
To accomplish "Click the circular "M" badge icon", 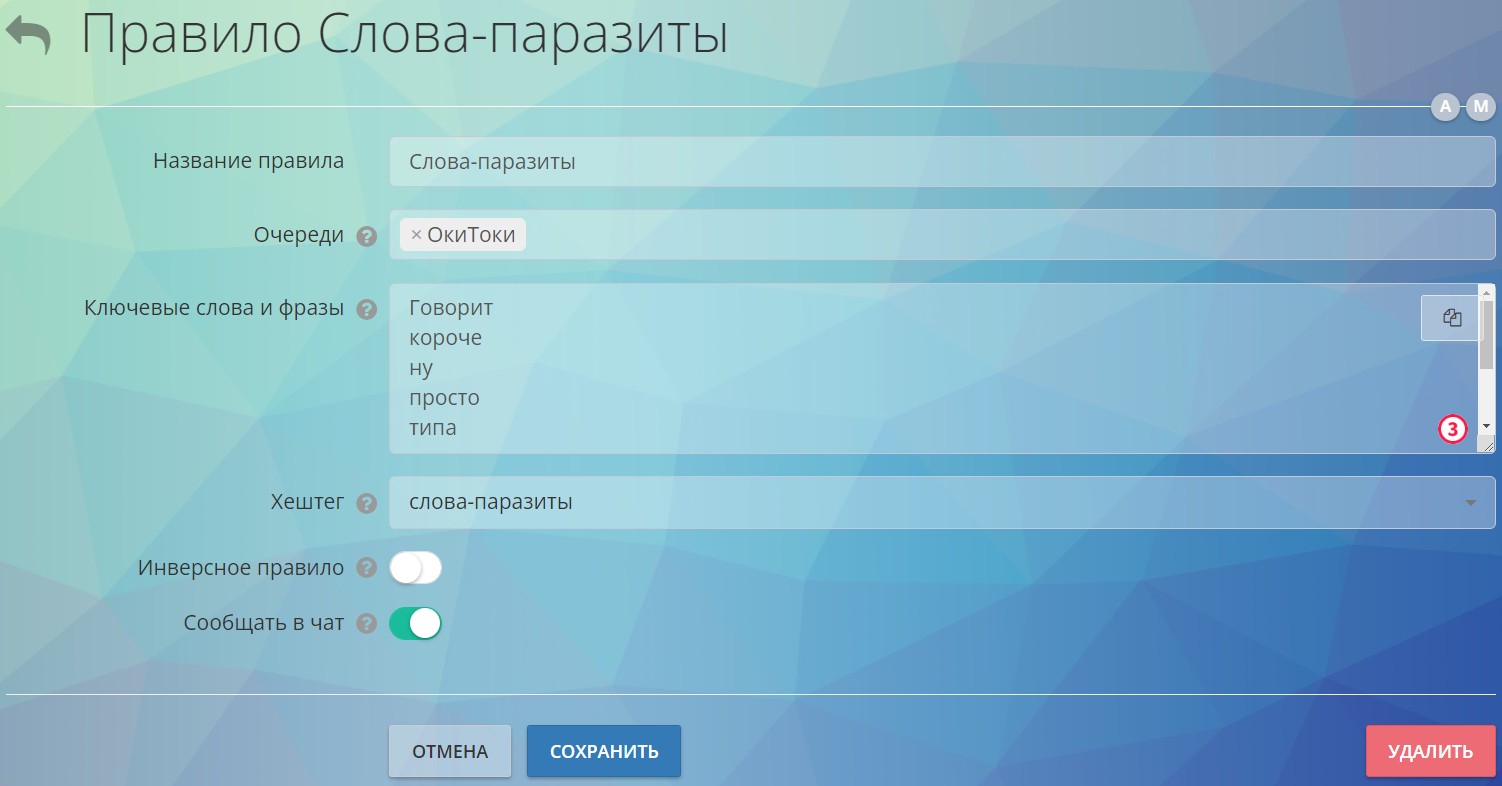I will 1481,106.
